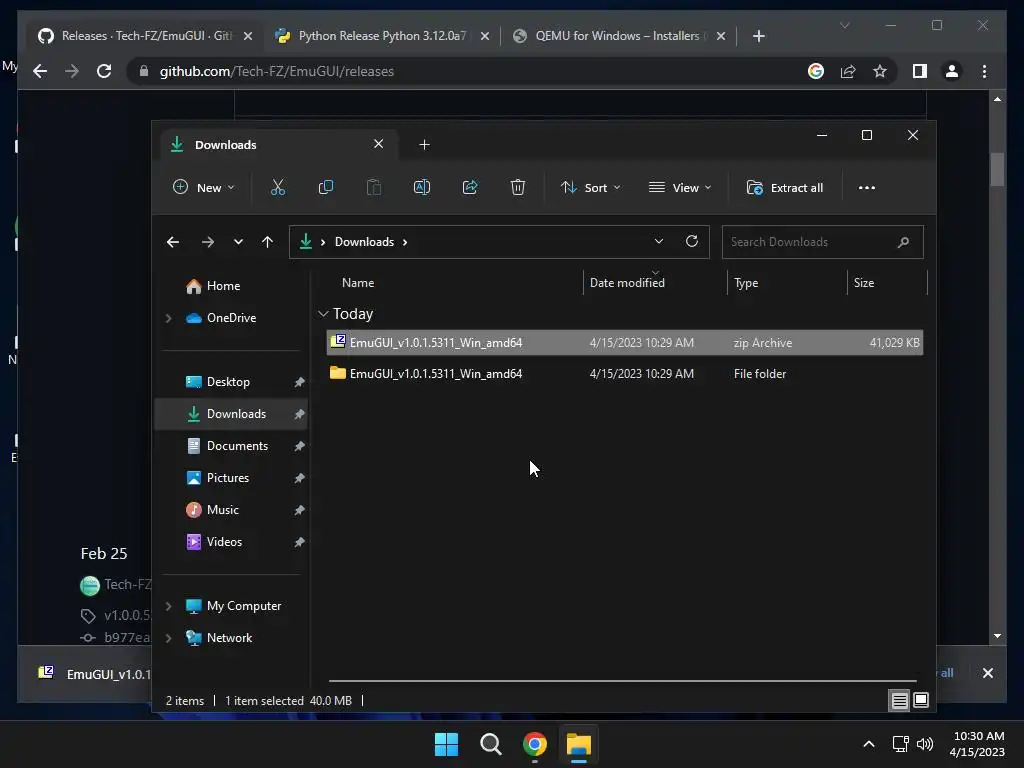The width and height of the screenshot is (1024, 768).
Task: Open recent locations dropdown arrow
Action: [238, 242]
